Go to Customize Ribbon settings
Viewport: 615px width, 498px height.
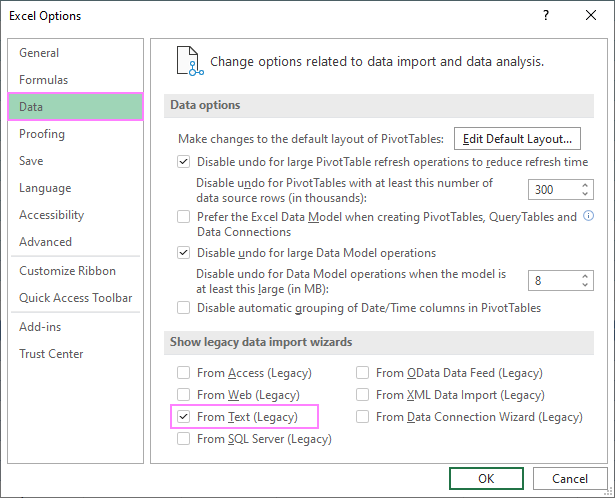click(x=75, y=271)
